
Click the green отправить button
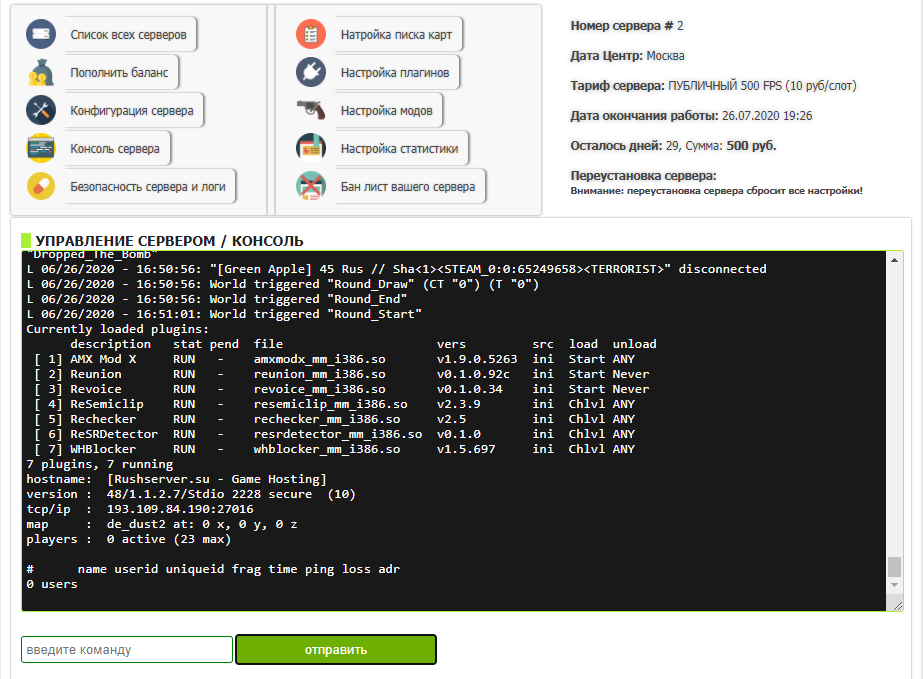tap(336, 650)
